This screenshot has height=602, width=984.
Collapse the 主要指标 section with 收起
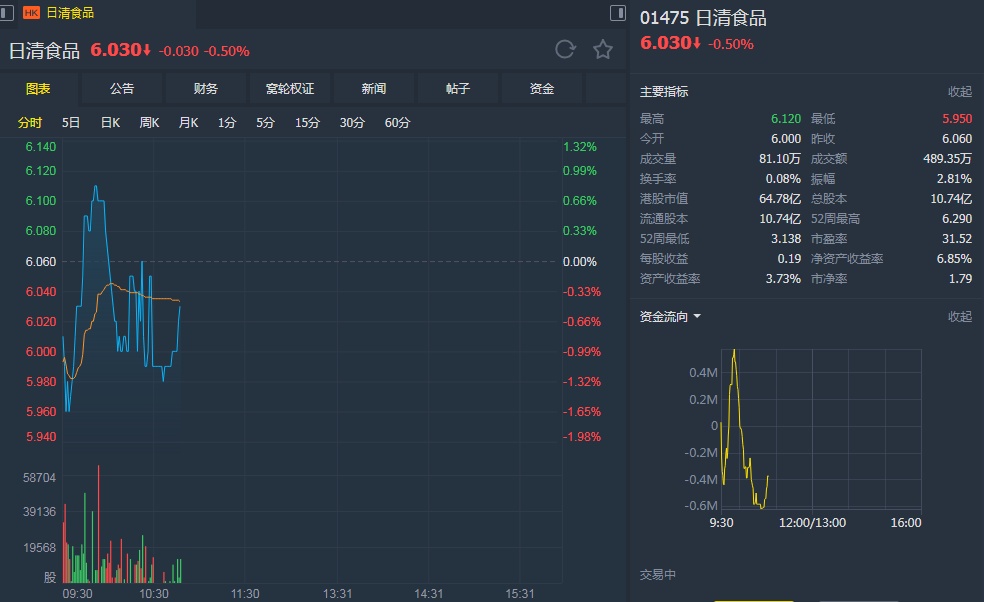(x=959, y=92)
